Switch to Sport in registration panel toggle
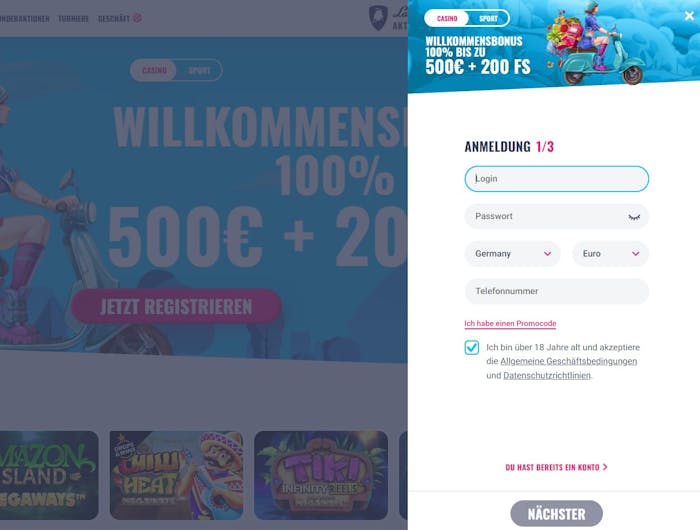 pyautogui.click(x=488, y=18)
